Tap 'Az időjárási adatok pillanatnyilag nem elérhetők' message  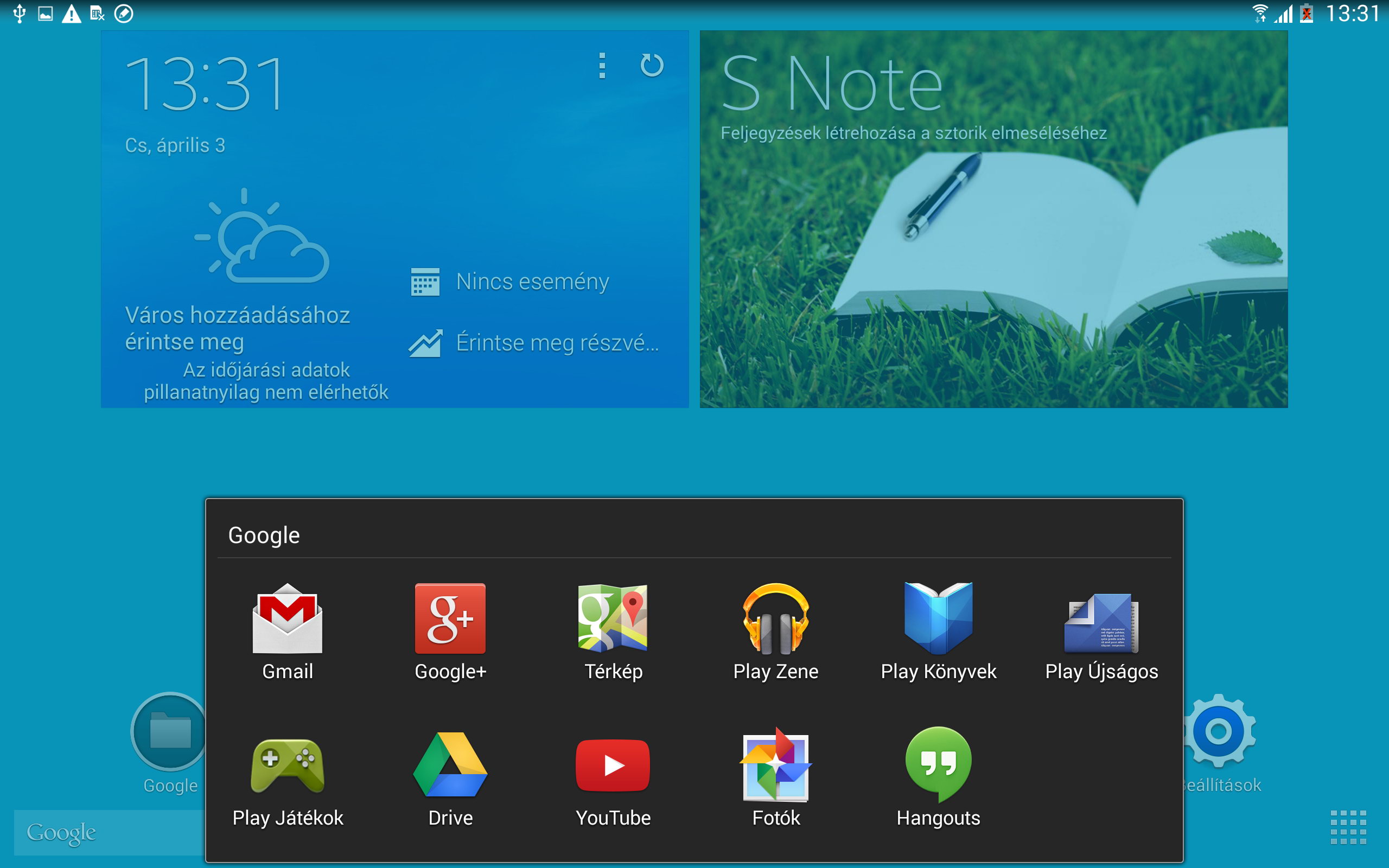[x=266, y=381]
